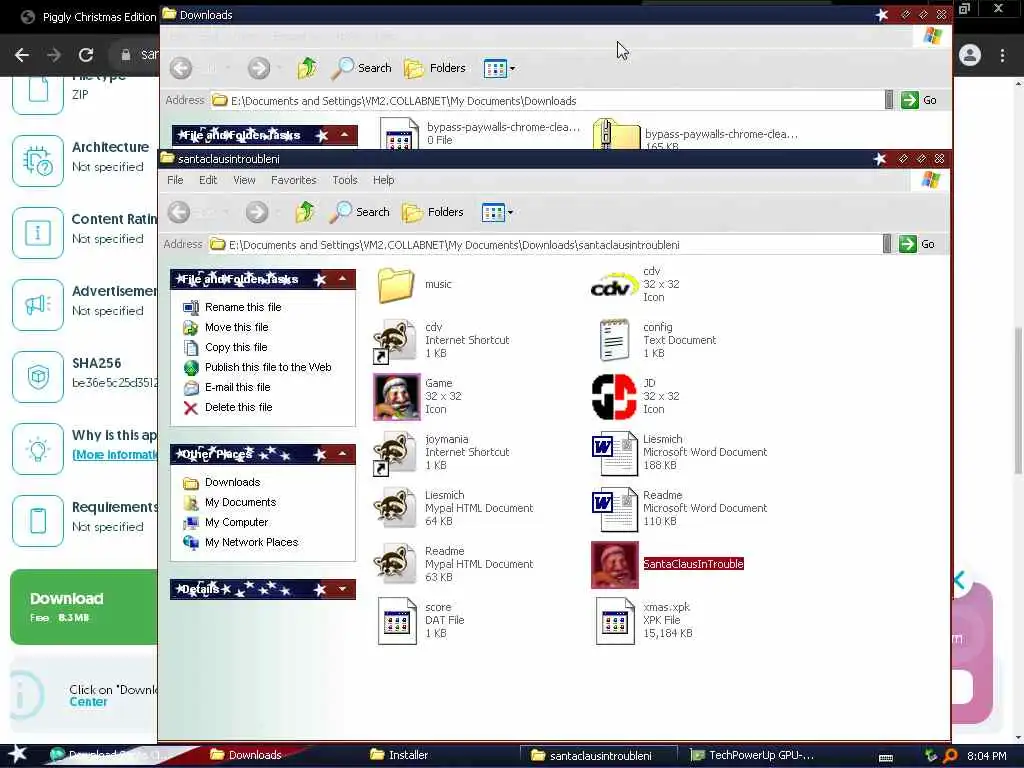The width and height of the screenshot is (1024, 768).
Task: Click the address field in Downloads window
Action: click(x=547, y=101)
